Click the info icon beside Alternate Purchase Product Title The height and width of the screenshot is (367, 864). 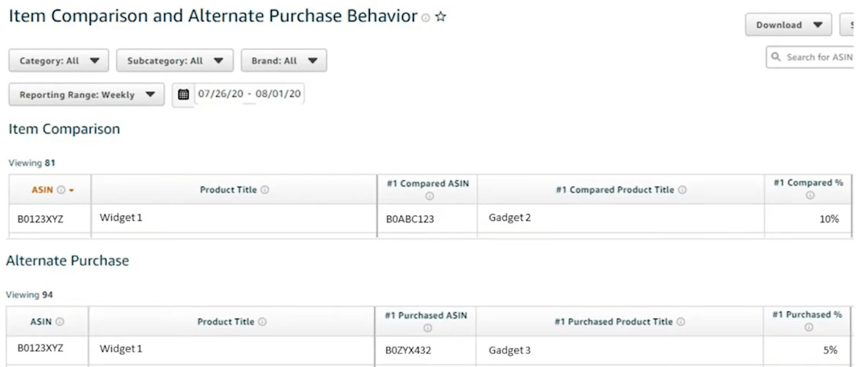262,322
